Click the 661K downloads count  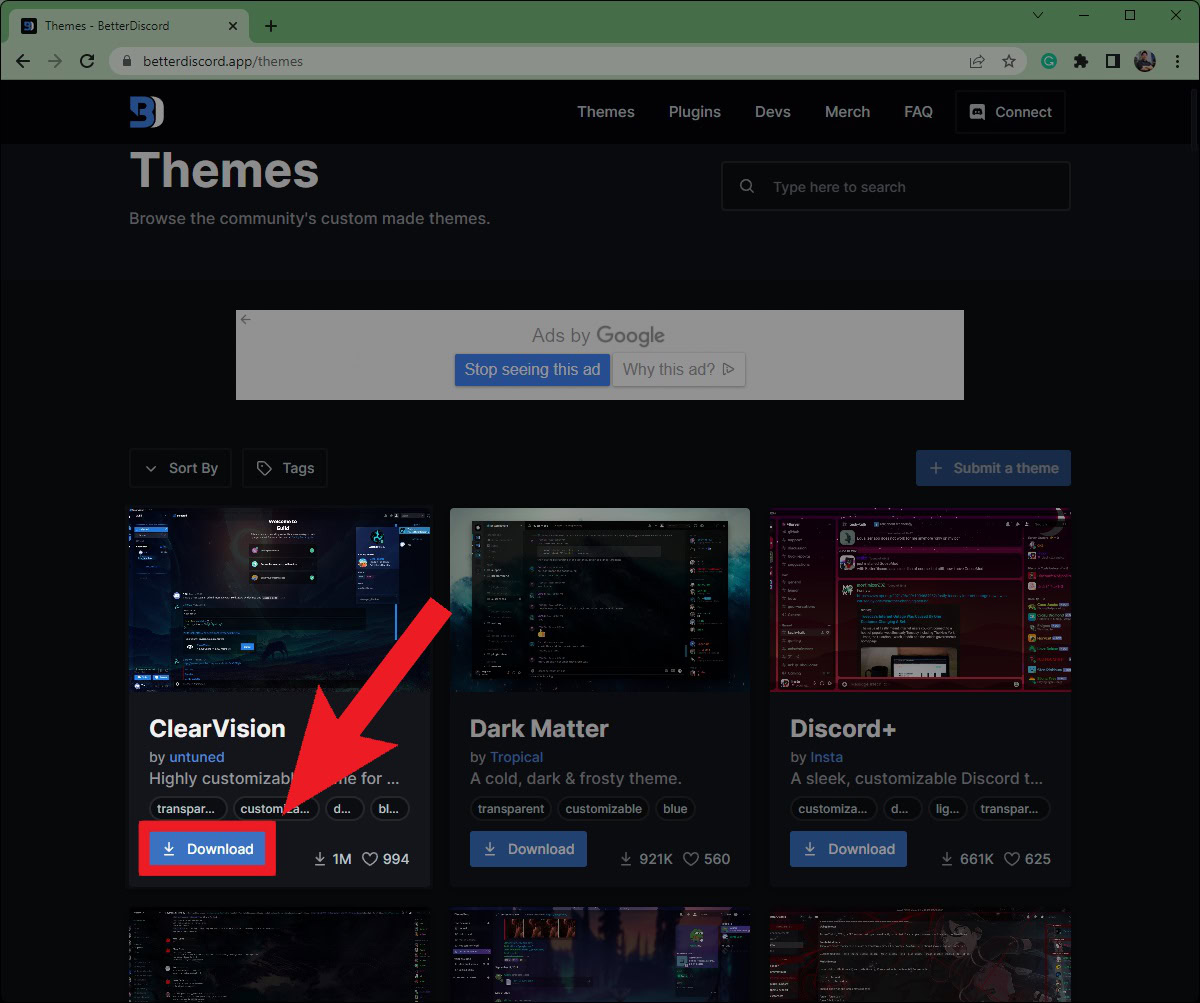click(967, 858)
